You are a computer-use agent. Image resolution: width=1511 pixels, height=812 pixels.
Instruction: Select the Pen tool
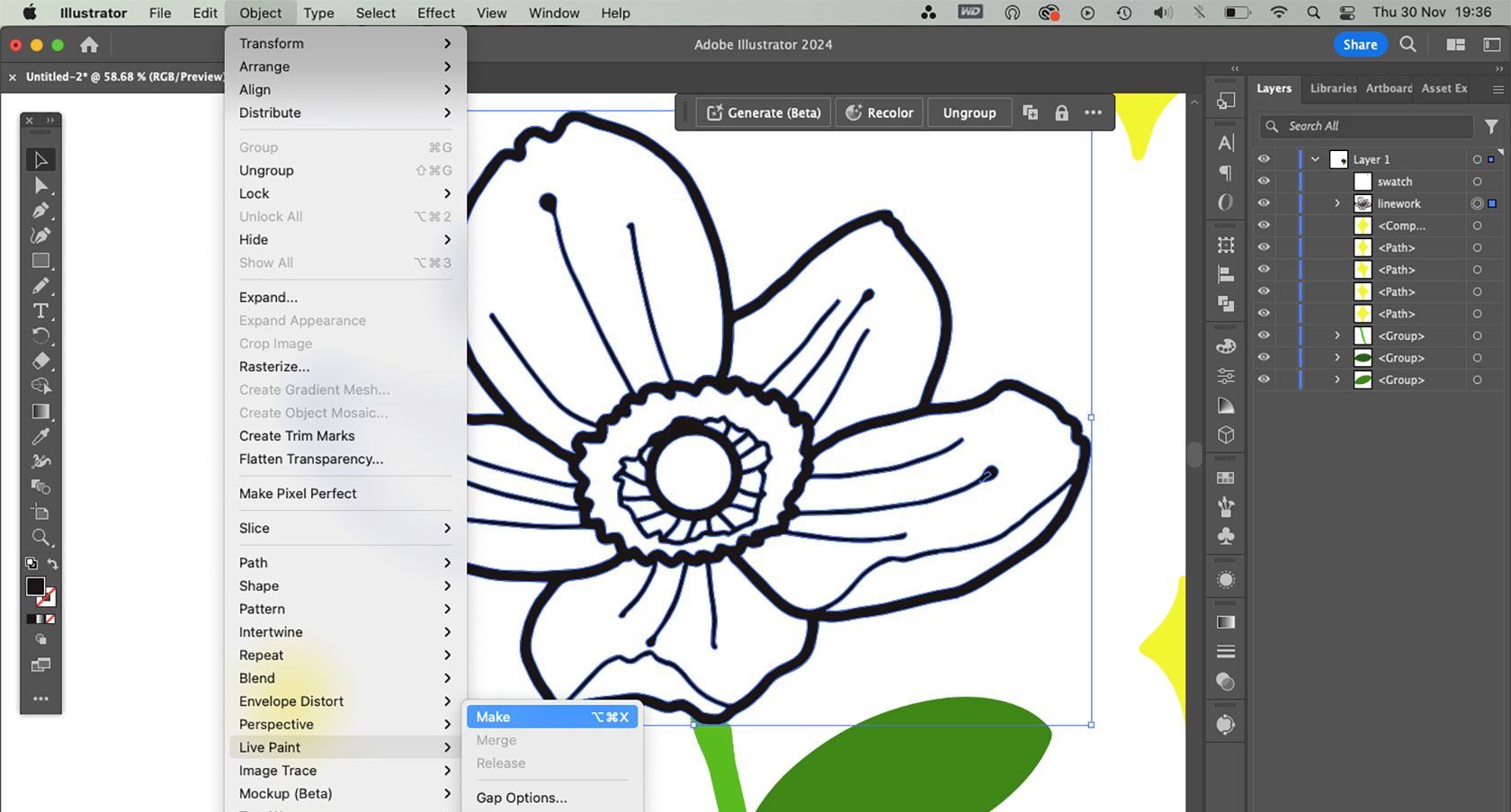coord(40,210)
